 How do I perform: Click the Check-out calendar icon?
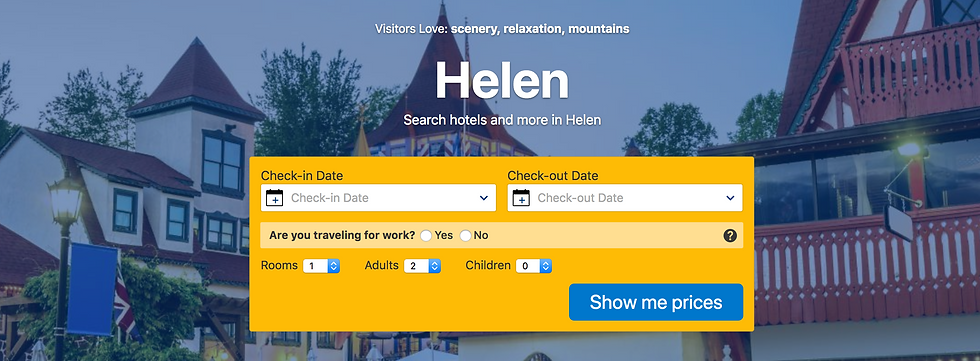click(521, 198)
